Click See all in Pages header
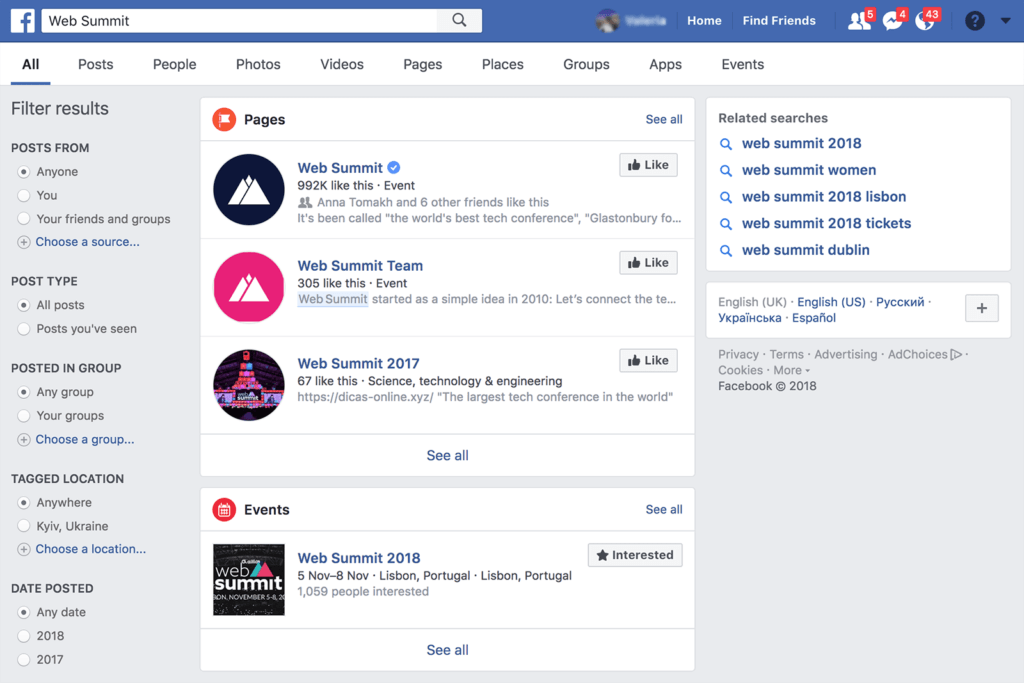This screenshot has height=683, width=1024. [664, 119]
